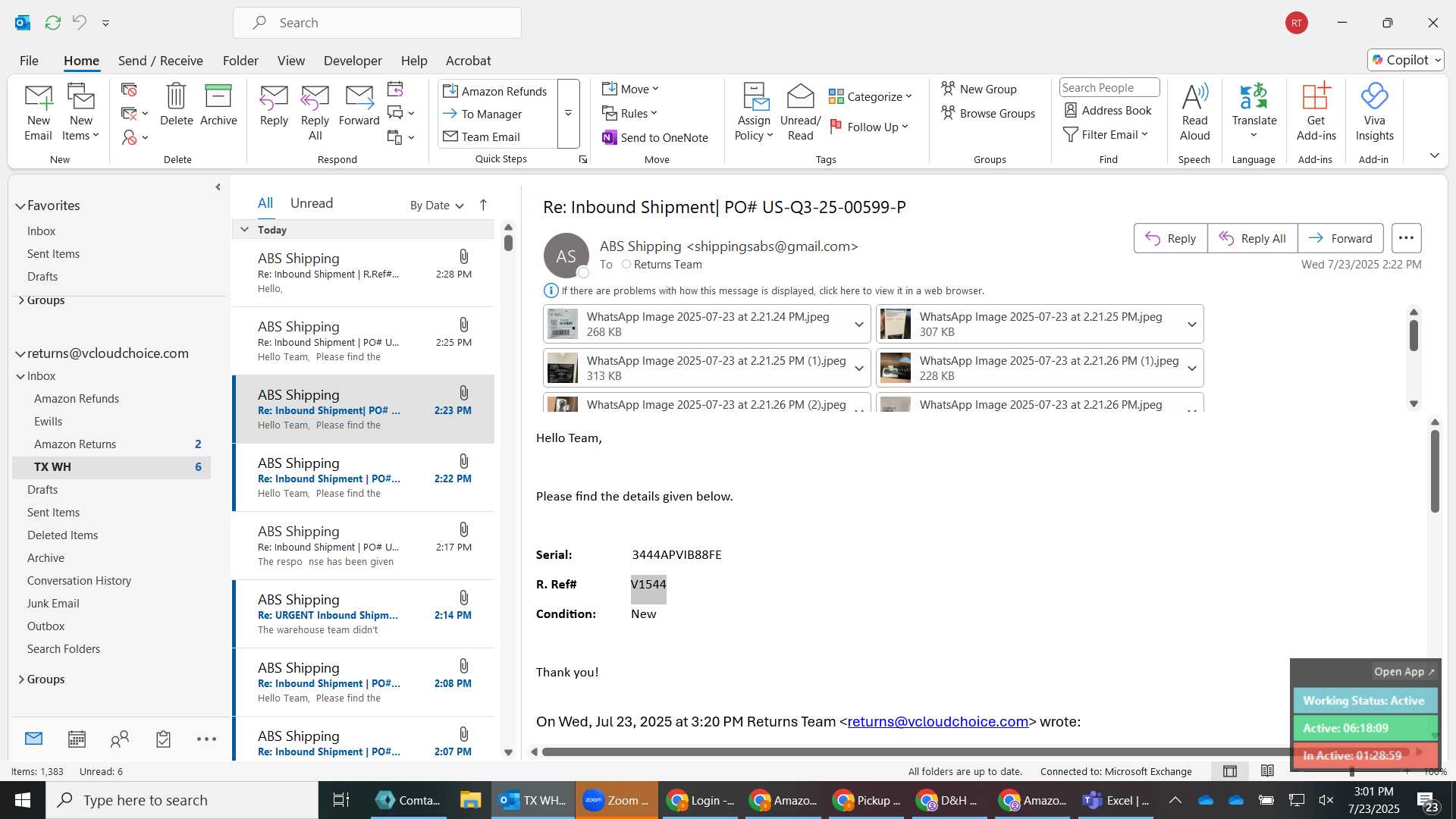Click Reply All button in reading pane
This screenshot has width=1456, height=819.
pyautogui.click(x=1253, y=238)
